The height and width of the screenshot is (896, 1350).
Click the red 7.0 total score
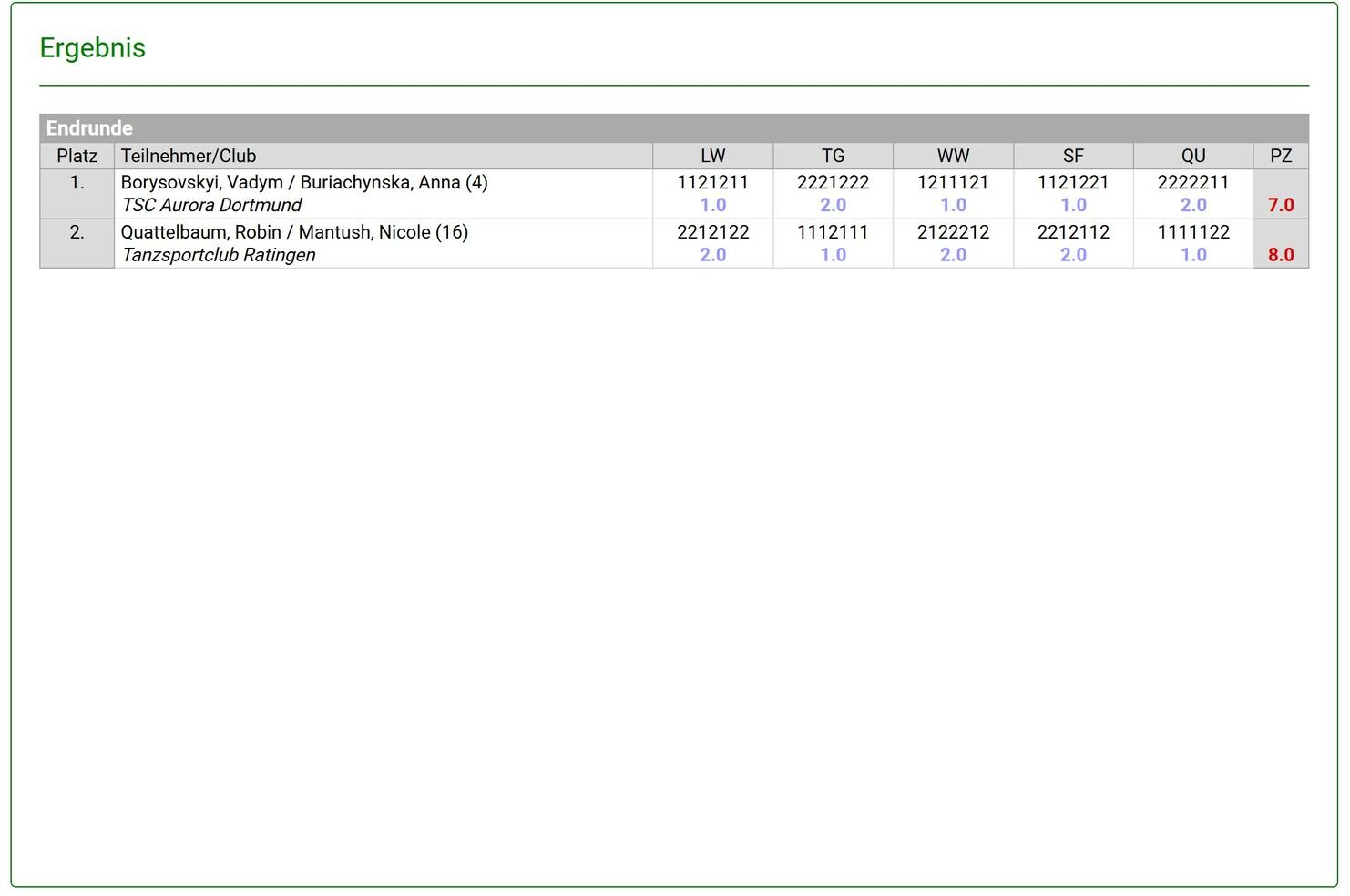click(x=1281, y=205)
